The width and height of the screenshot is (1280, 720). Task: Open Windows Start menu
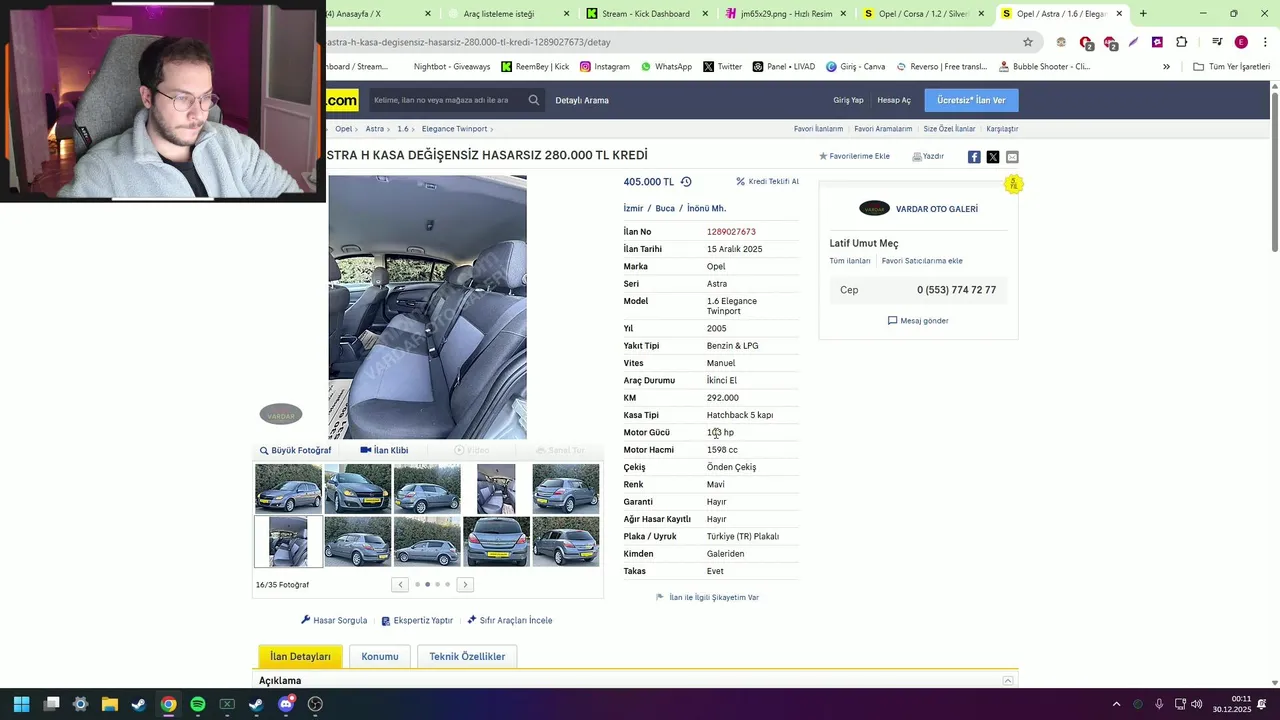[22, 704]
